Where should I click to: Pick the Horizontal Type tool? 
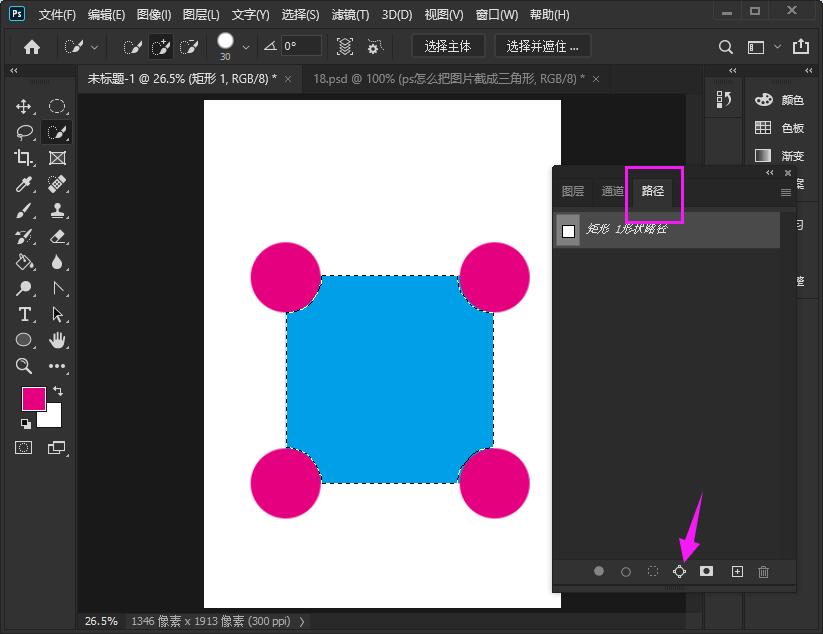click(x=24, y=314)
